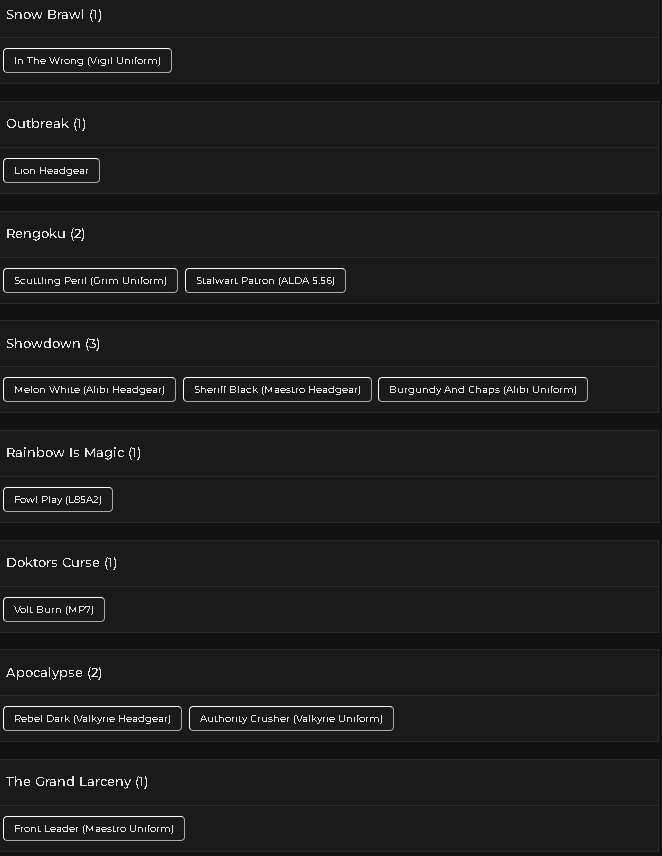The height and width of the screenshot is (856, 662).
Task: Click Sheriff Black (Maestro Headgear) tag
Action: pos(277,389)
